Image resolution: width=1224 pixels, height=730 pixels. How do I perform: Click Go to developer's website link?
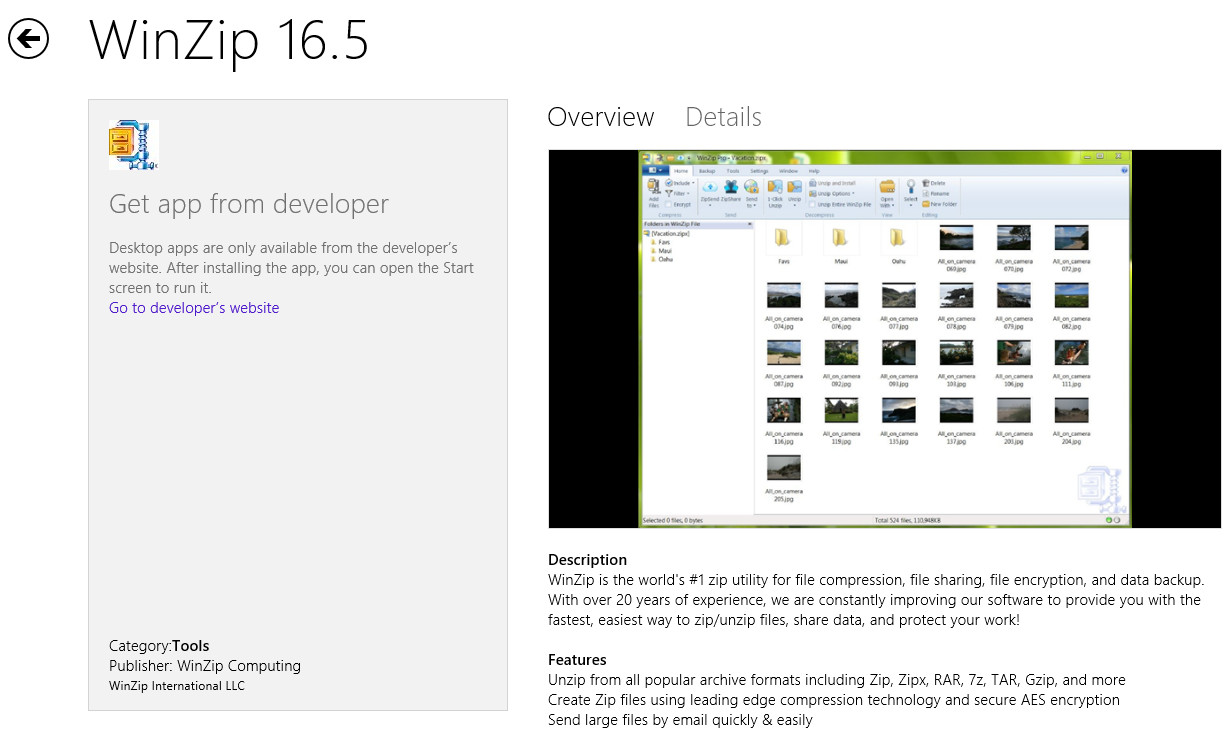coord(194,308)
